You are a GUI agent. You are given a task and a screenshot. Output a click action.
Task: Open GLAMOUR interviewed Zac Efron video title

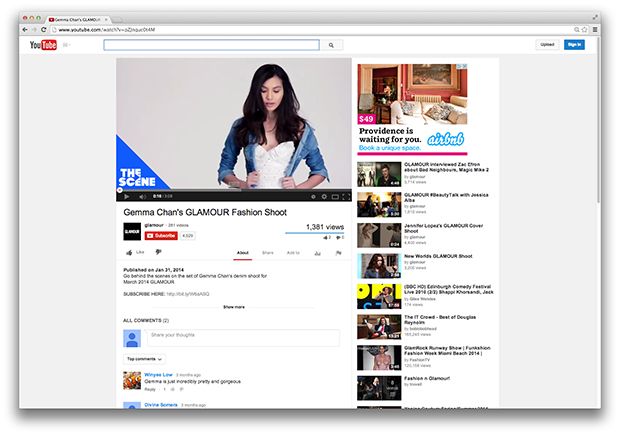(x=446, y=167)
